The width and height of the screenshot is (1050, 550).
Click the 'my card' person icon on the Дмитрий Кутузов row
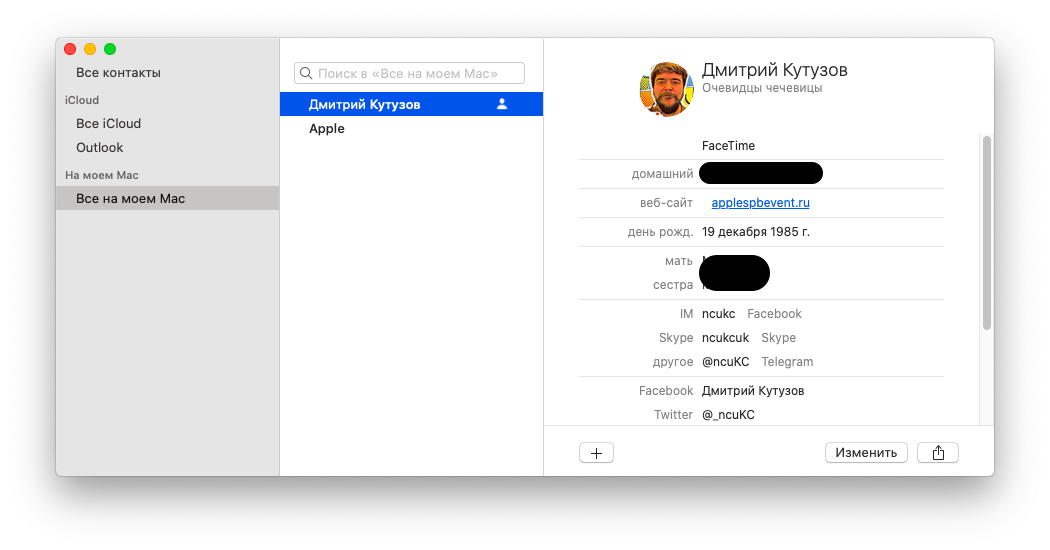502,104
